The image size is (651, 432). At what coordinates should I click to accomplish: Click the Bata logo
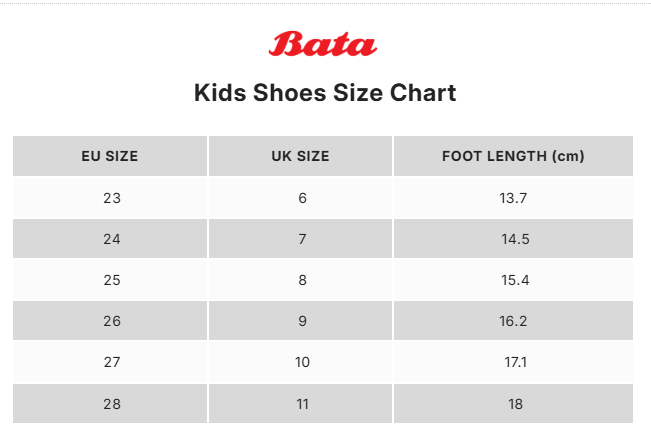point(323,45)
